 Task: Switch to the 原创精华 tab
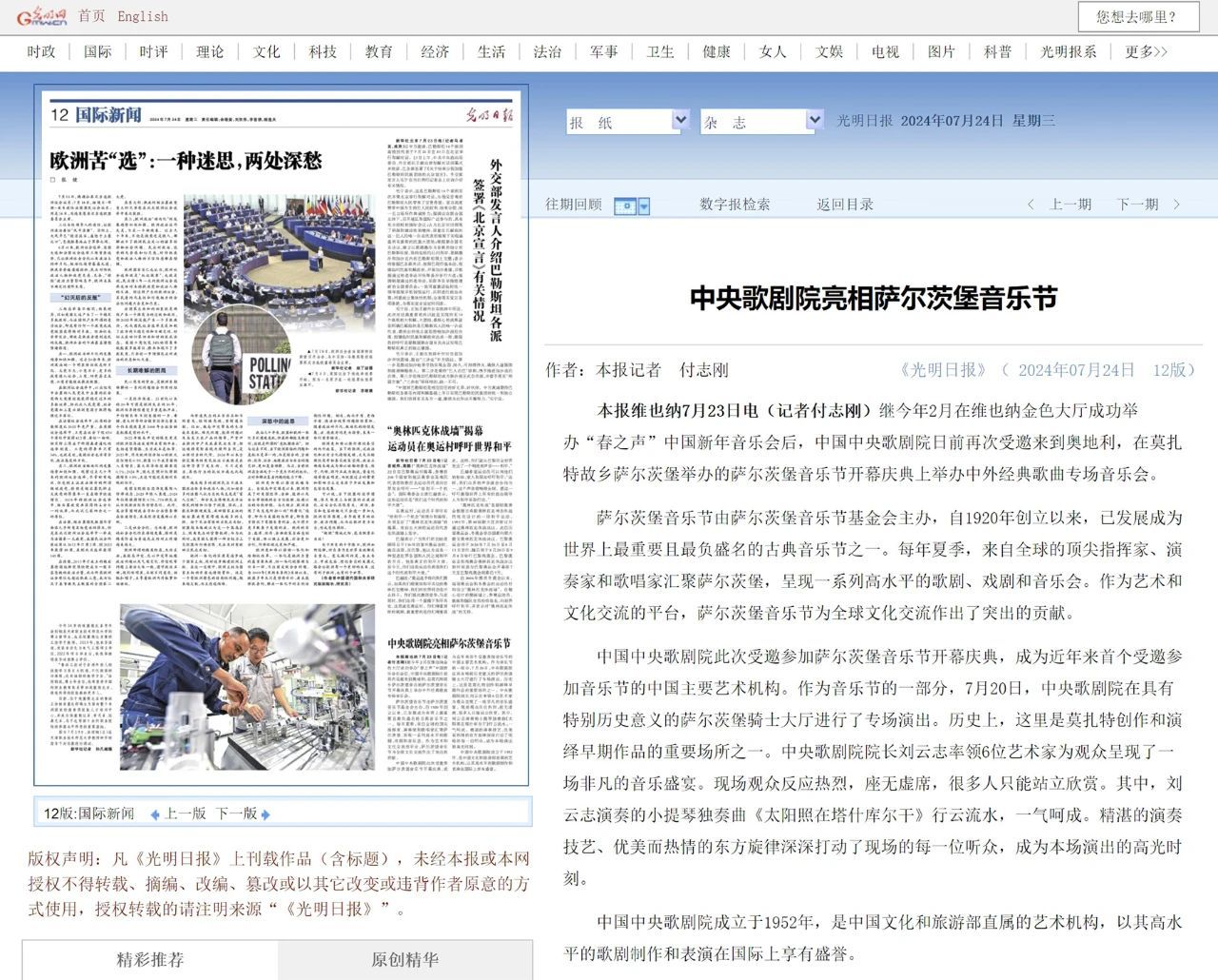tap(404, 959)
